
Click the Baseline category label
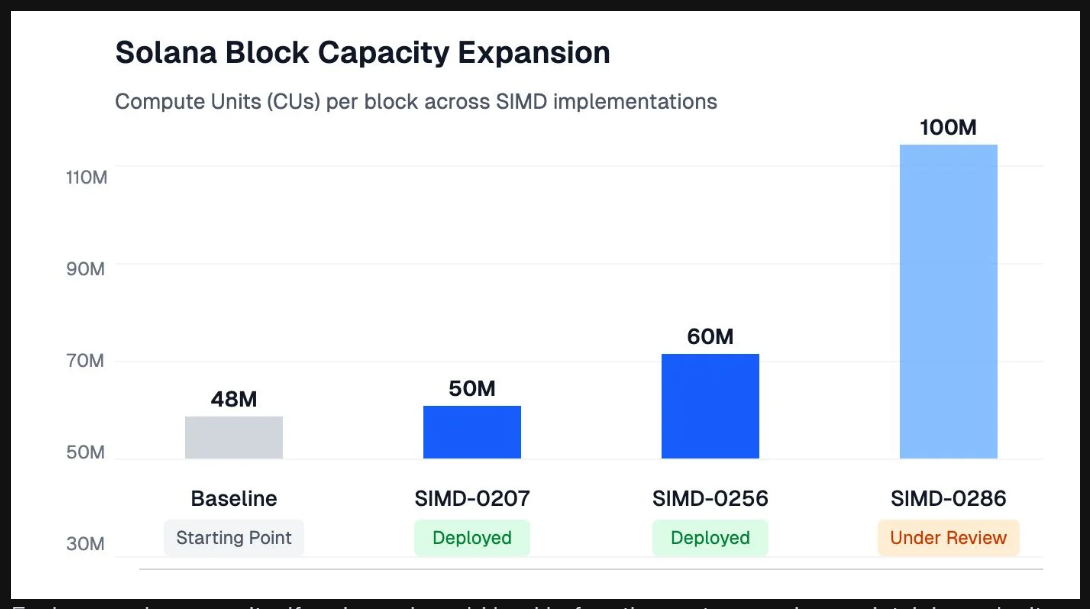234,498
